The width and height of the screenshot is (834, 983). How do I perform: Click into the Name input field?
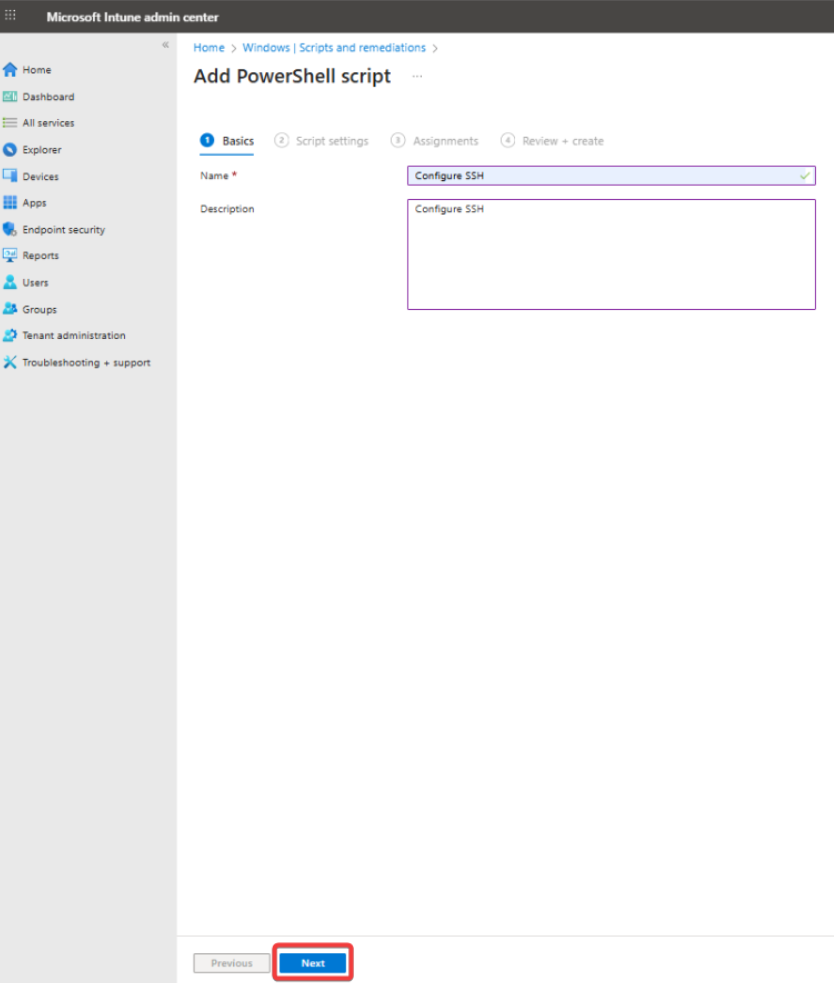[x=610, y=176]
